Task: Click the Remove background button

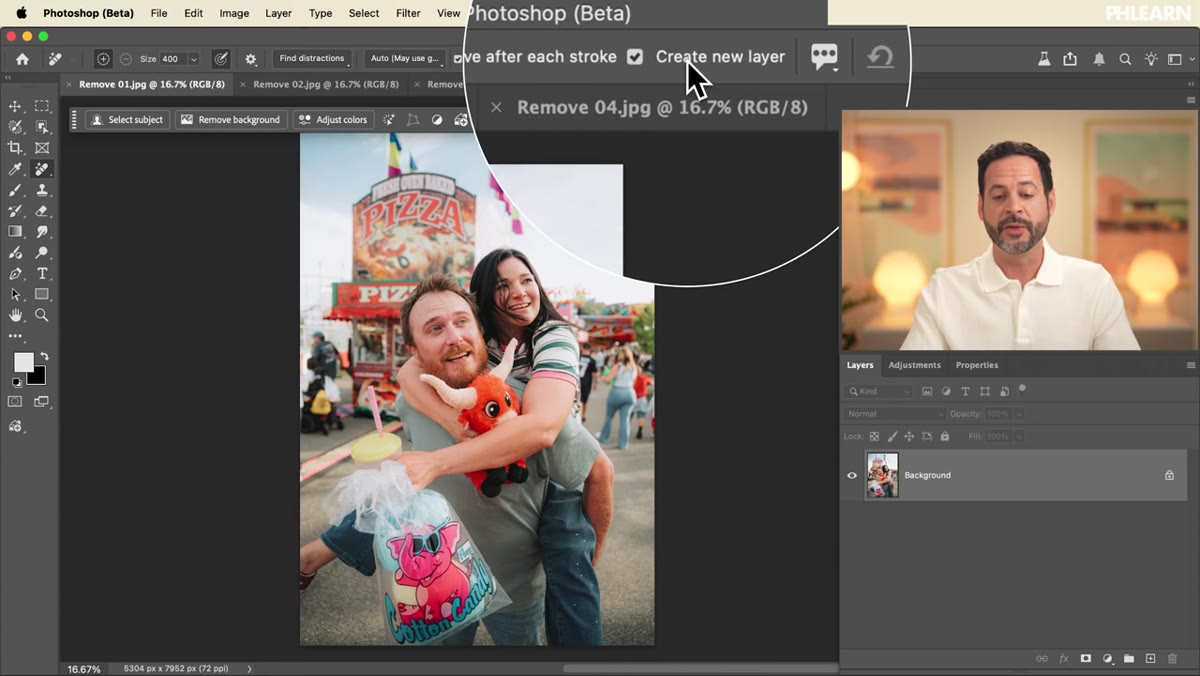Action: coord(230,120)
